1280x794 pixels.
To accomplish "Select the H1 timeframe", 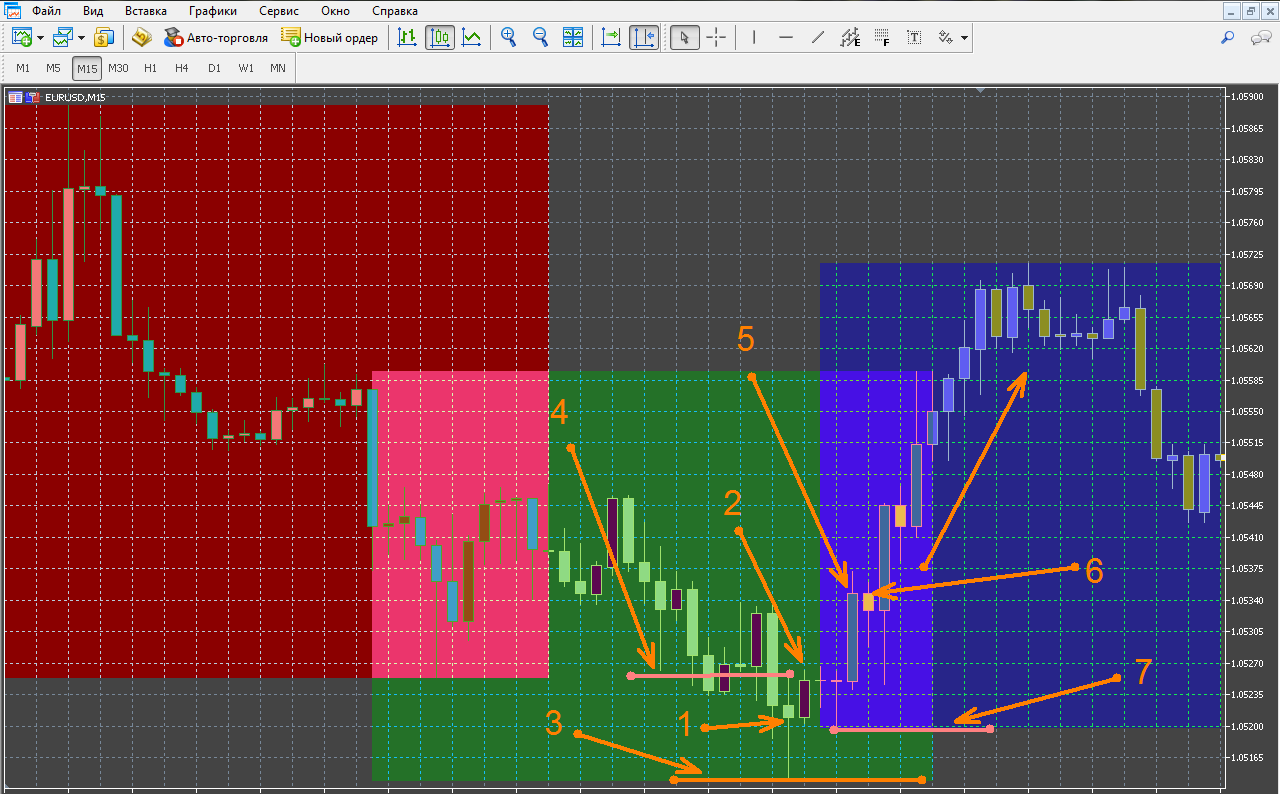I will 150,68.
